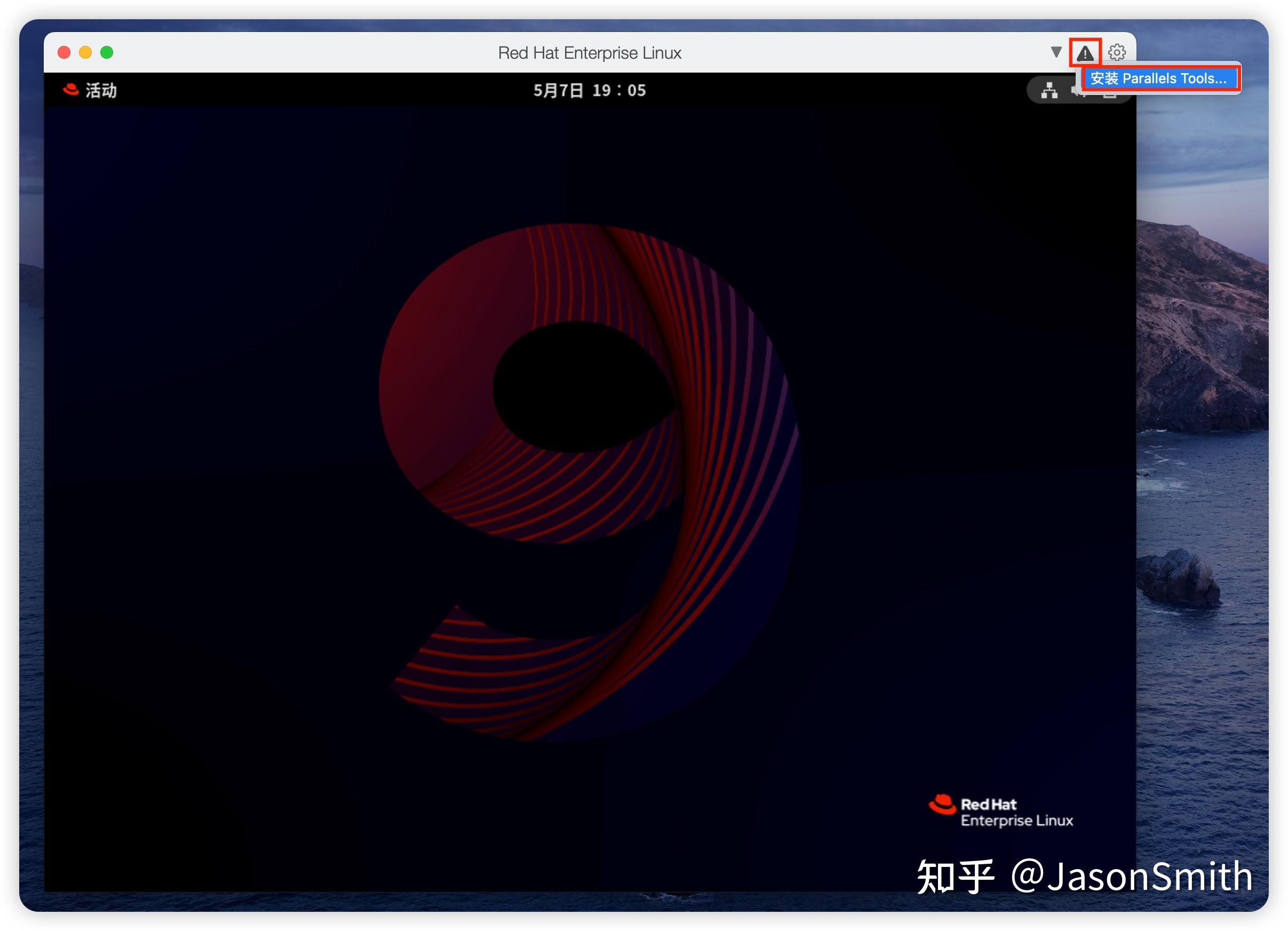Click the Red Hat Enterprise Linux title text
Screen dimensions: 1288x931
[589, 52]
